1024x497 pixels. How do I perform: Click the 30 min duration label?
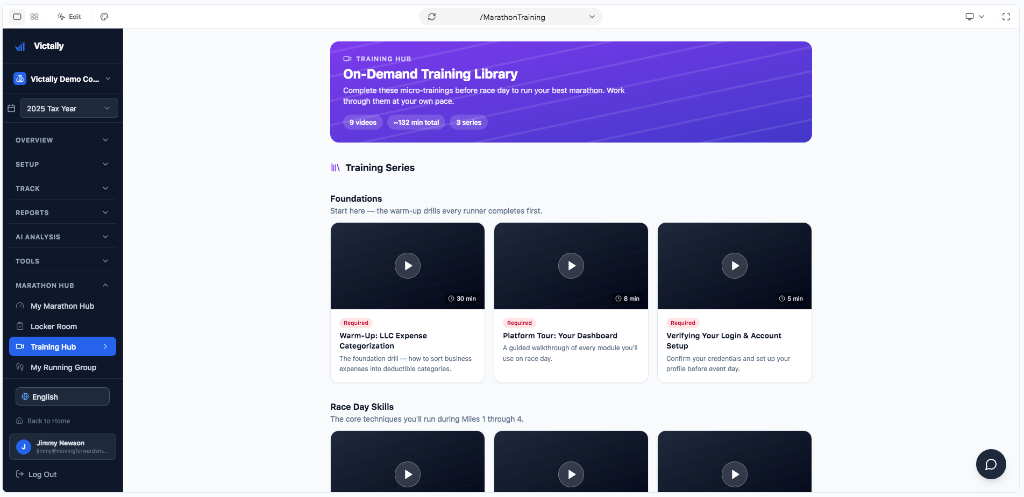tap(462, 298)
